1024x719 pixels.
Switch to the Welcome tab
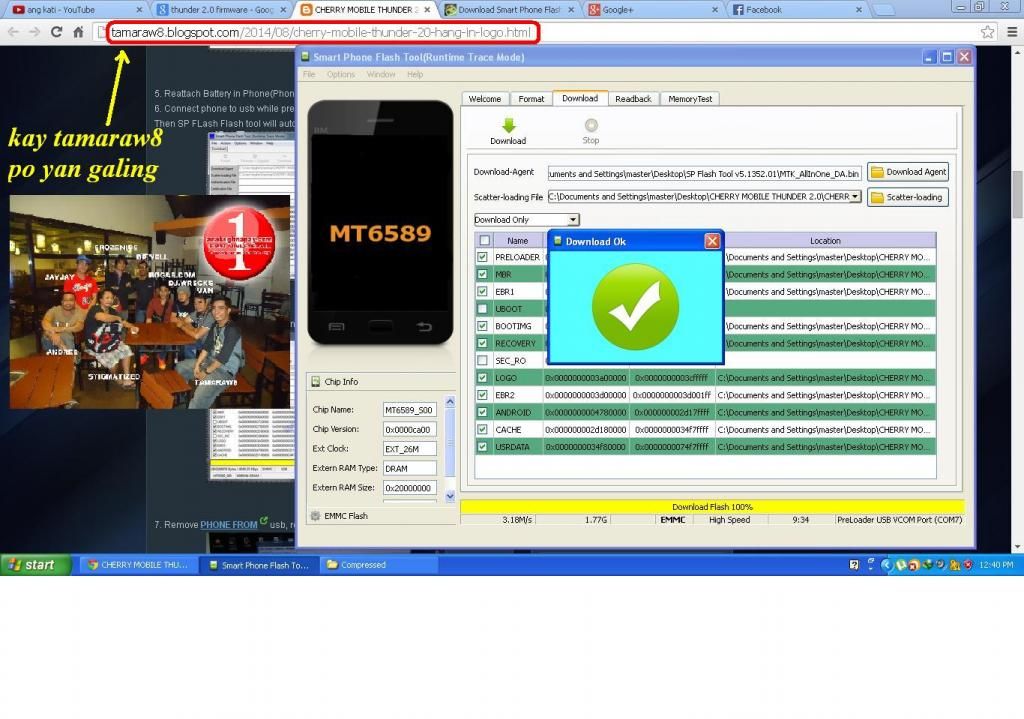485,99
